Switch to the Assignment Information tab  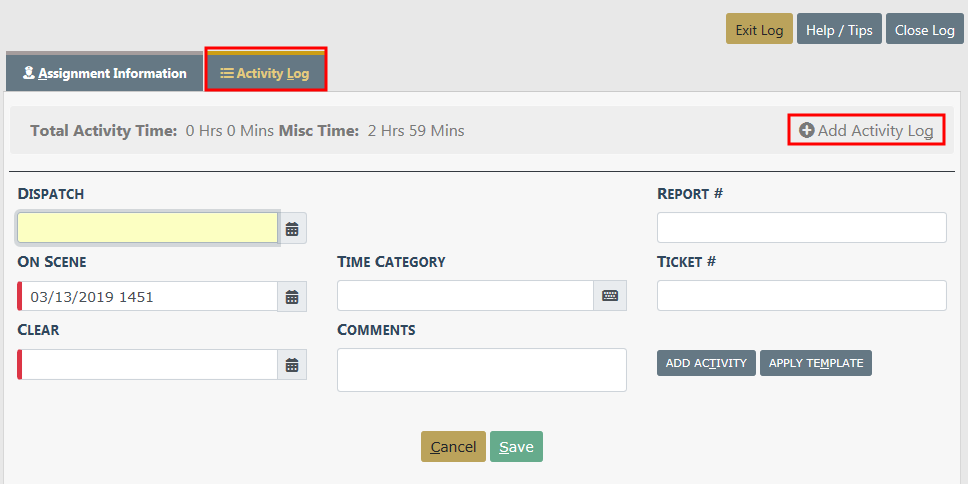pyautogui.click(x=104, y=73)
